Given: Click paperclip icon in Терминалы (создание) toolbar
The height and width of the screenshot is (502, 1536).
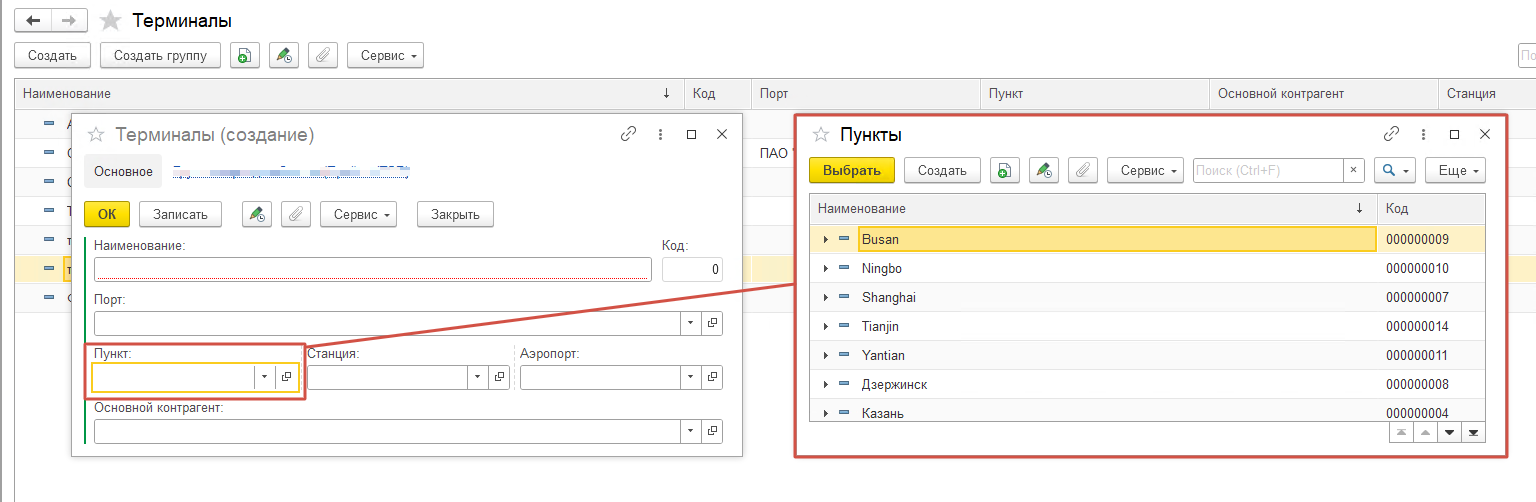Looking at the screenshot, I should point(296,214).
